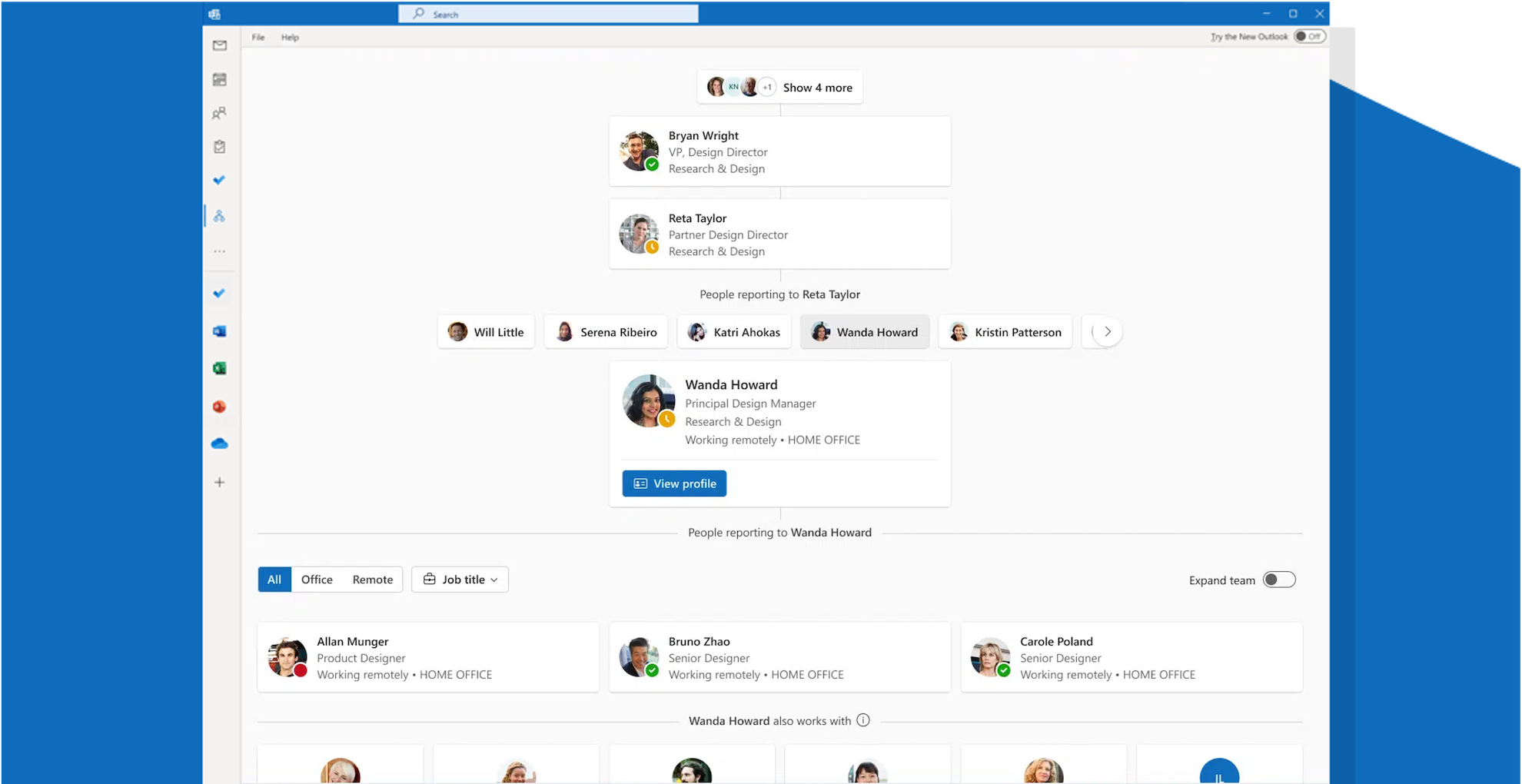Screen dimensions: 1522x784
Task: Open the Calendar icon in sidebar
Action: [x=219, y=79]
